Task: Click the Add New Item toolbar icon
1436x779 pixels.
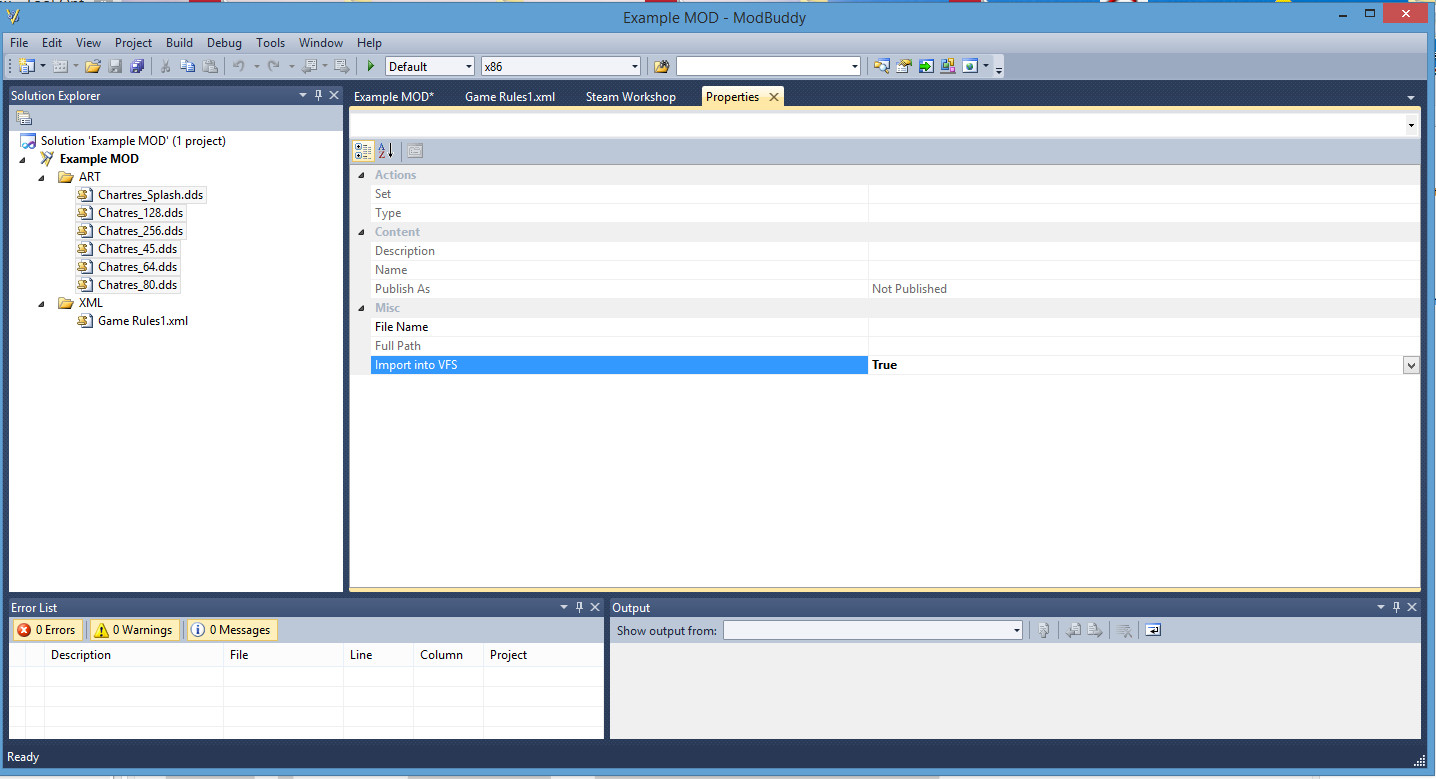Action: 60,66
